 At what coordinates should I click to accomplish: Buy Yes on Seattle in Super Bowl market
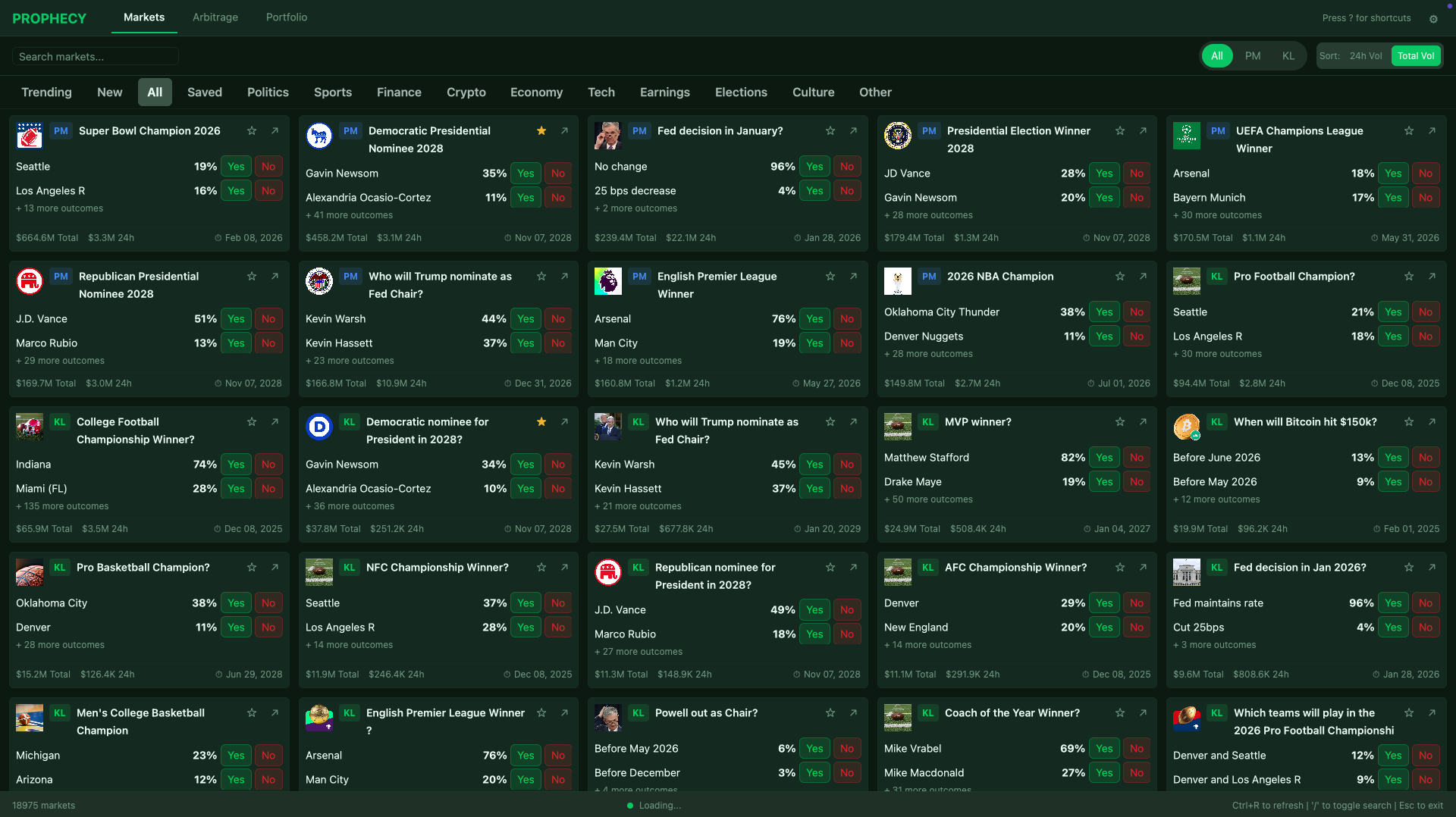(x=236, y=167)
